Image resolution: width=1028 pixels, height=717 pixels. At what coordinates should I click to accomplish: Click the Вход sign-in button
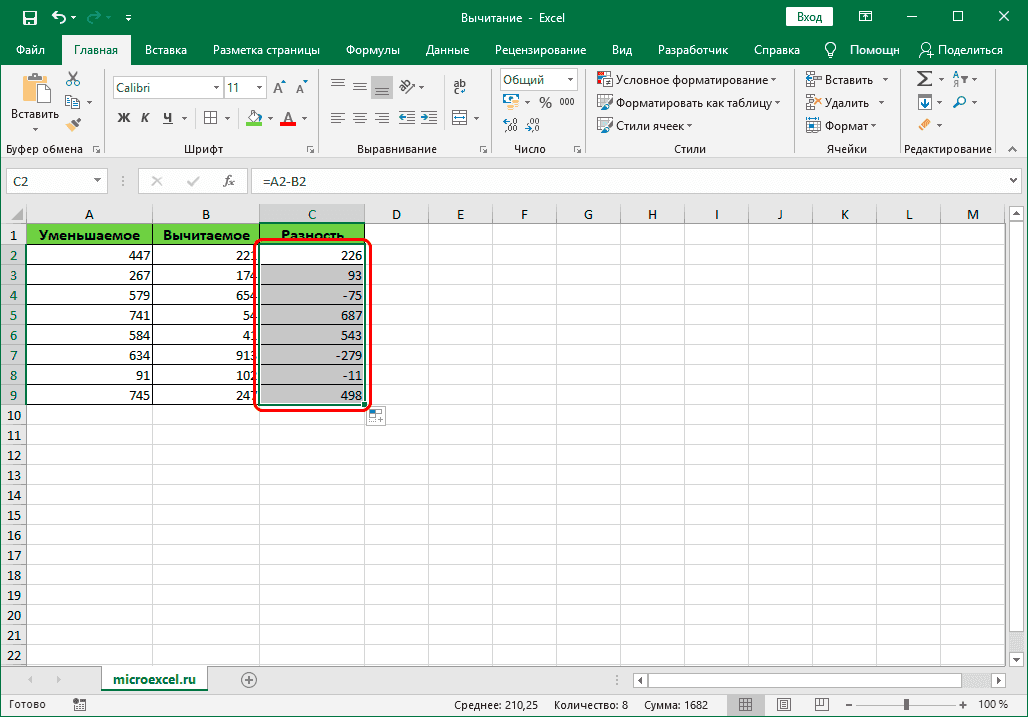click(x=809, y=16)
